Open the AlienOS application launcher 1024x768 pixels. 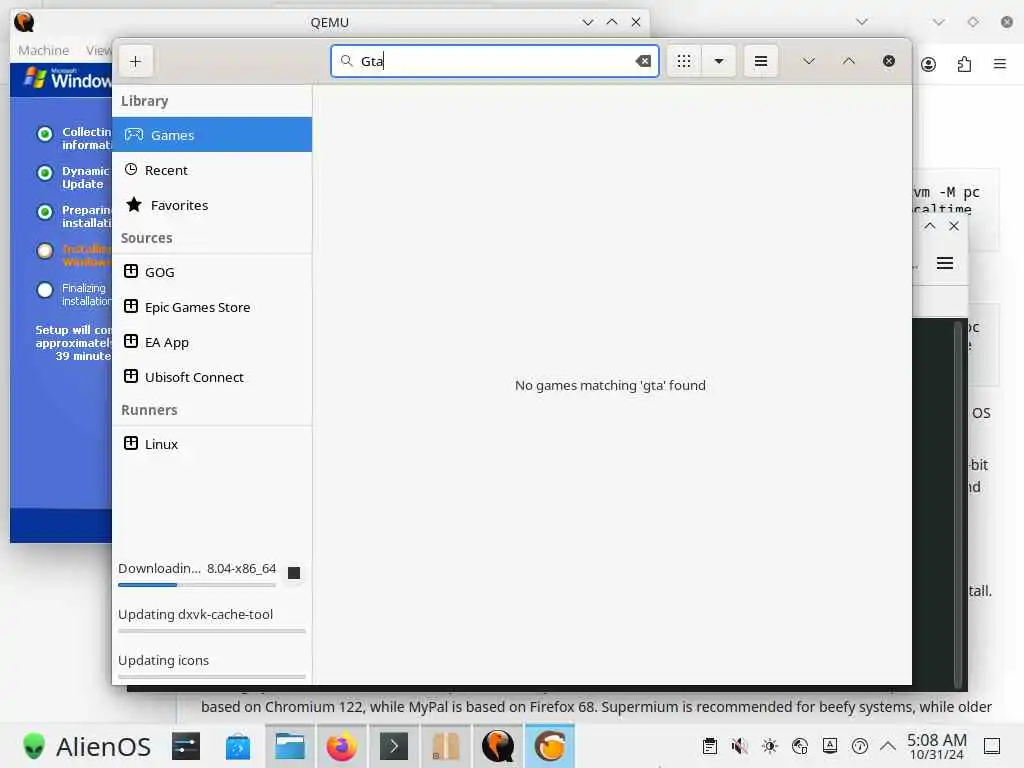pyautogui.click(x=86, y=746)
